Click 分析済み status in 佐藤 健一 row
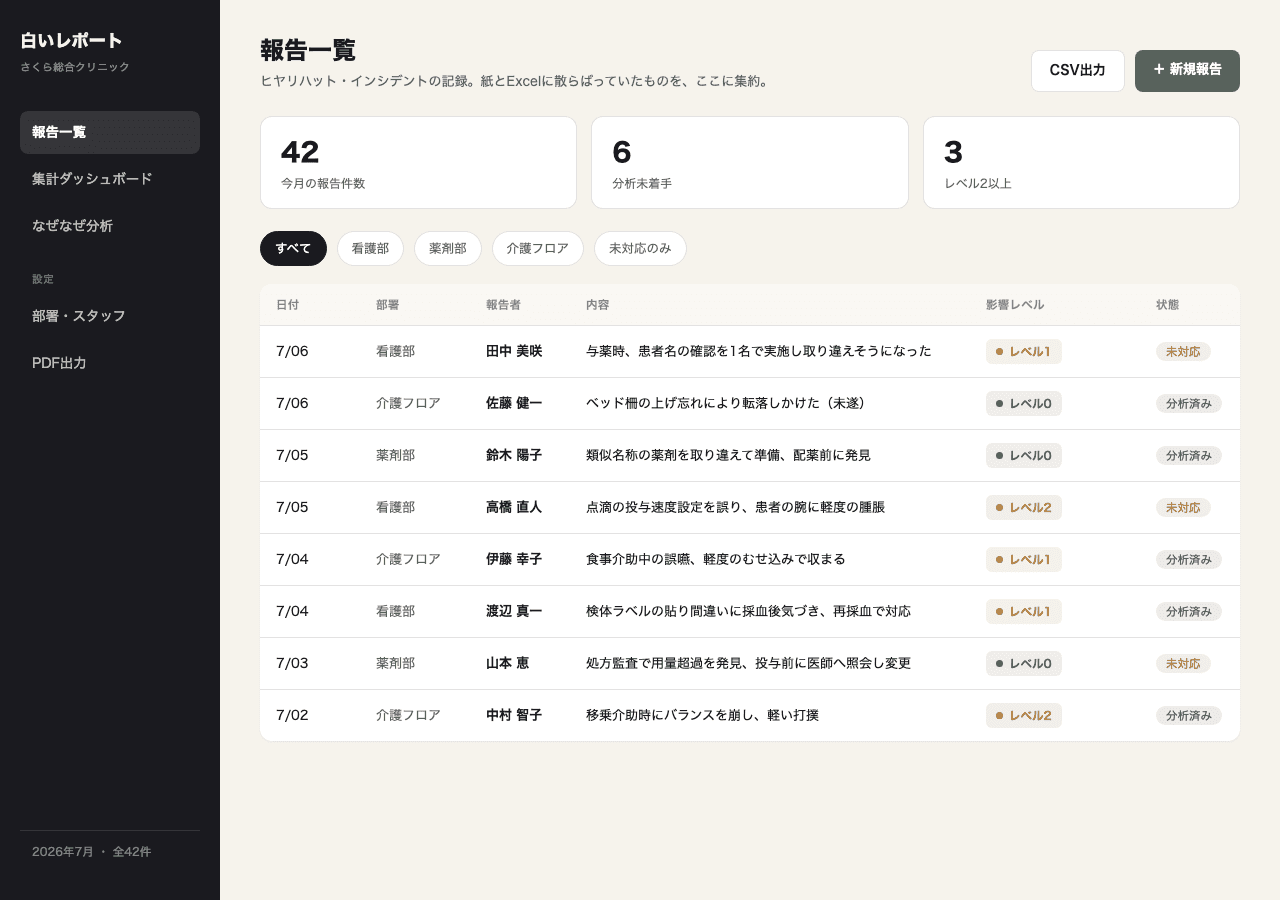Screen dimensions: 1280x900 1189,403
